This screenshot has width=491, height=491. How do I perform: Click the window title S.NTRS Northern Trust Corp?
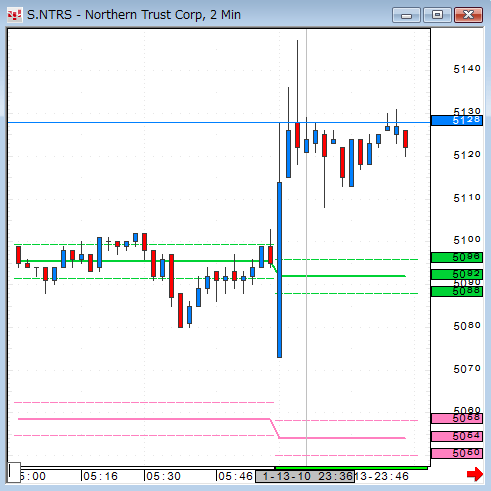point(134,15)
